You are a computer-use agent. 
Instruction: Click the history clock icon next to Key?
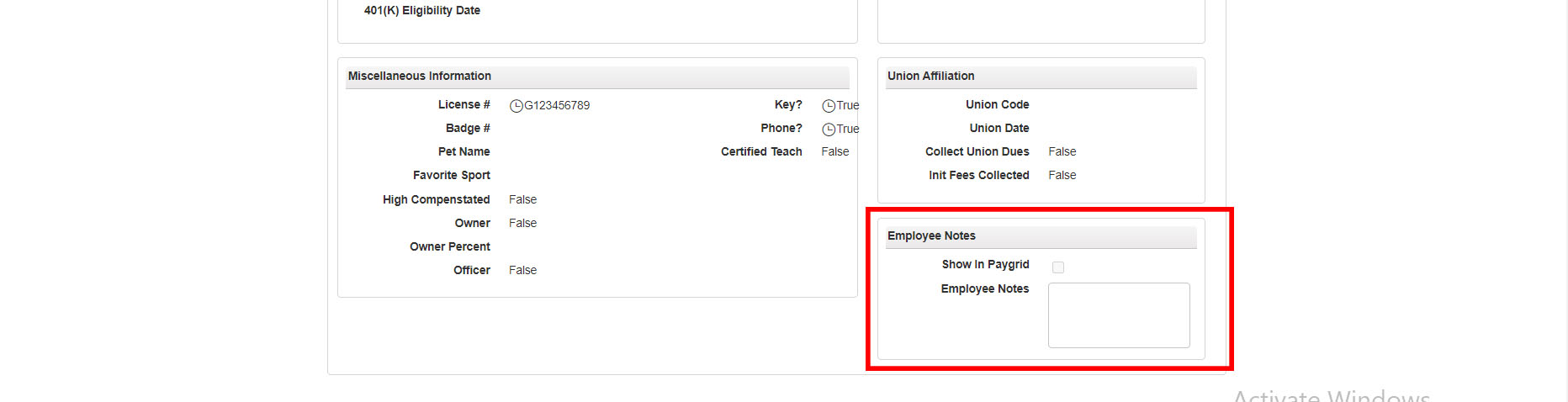(829, 106)
